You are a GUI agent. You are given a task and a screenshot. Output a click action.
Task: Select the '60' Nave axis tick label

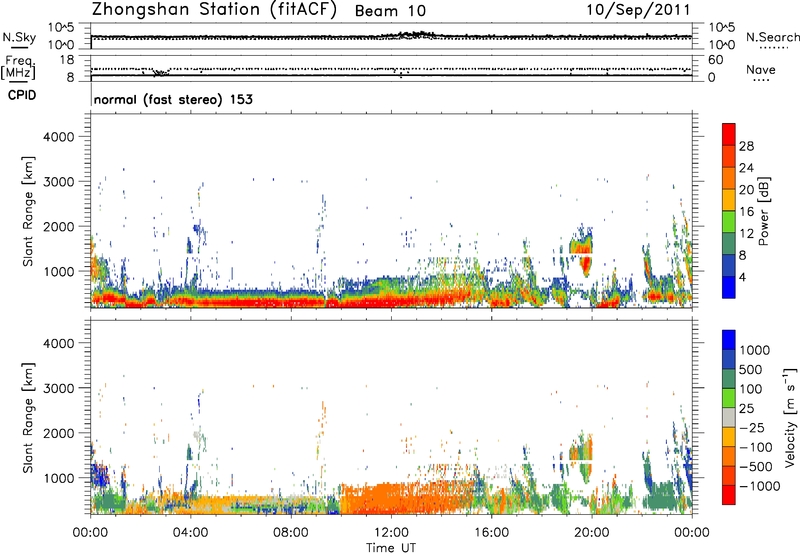[715, 60]
